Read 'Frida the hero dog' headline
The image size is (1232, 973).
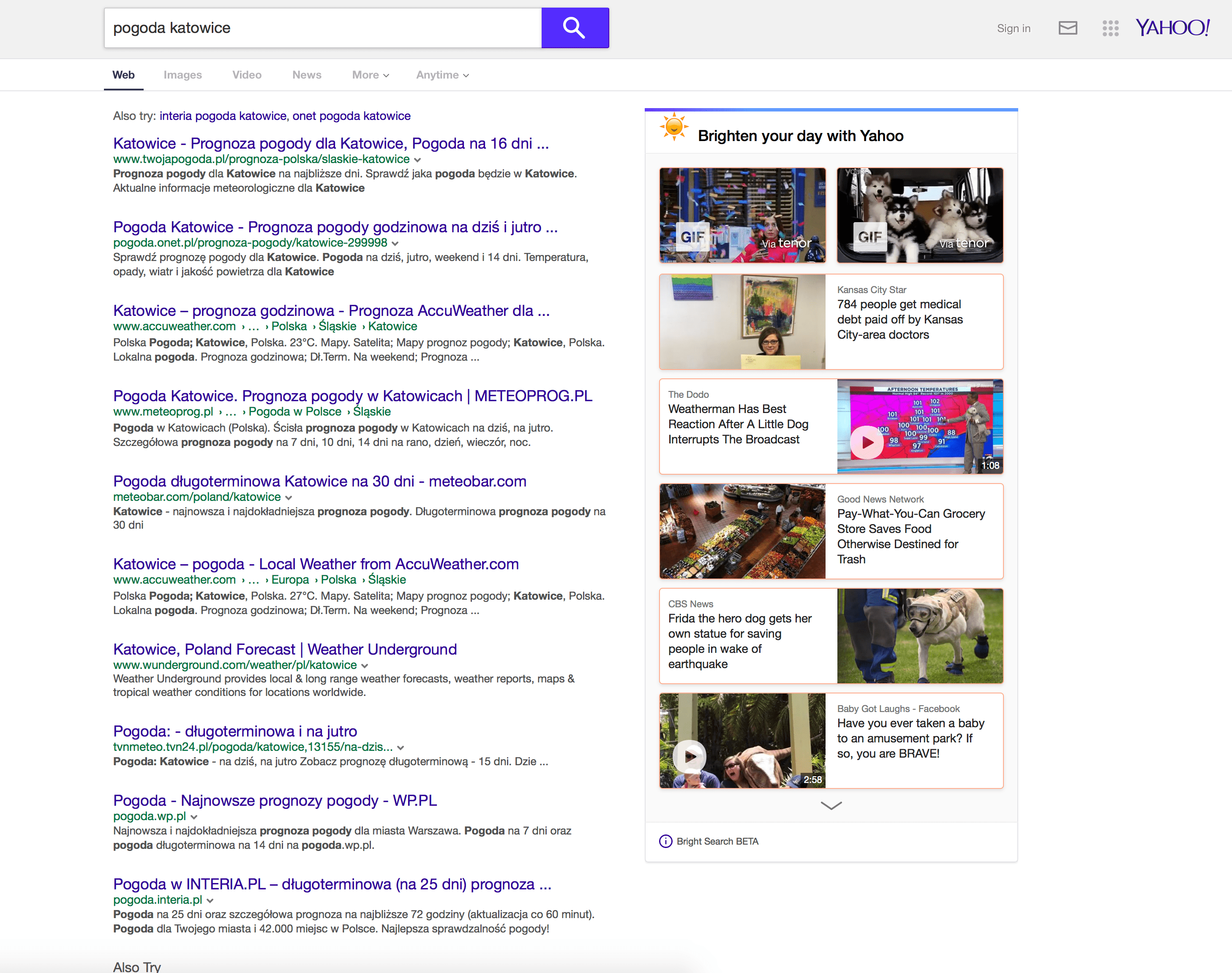click(740, 641)
